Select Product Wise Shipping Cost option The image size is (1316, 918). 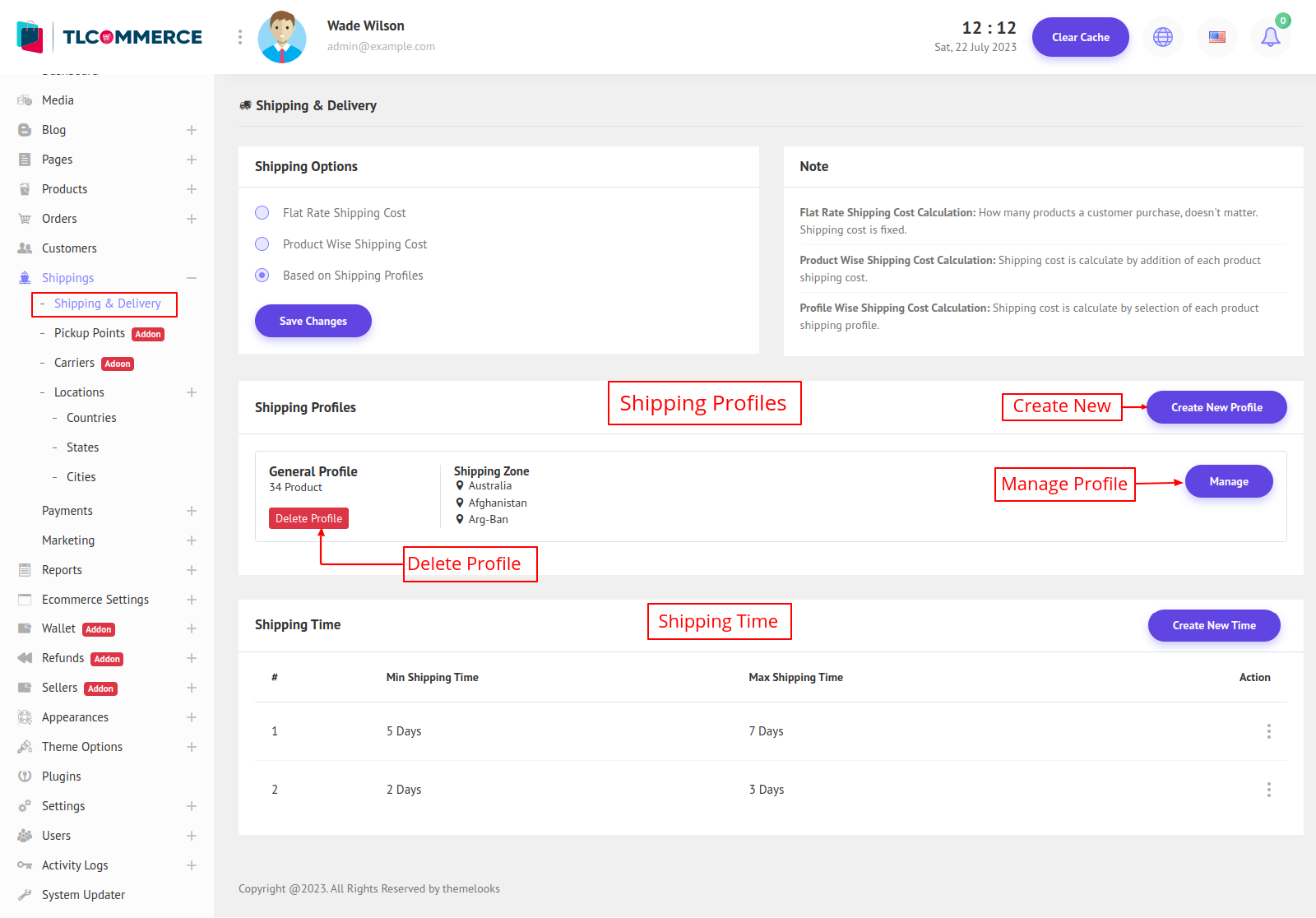[x=262, y=244]
